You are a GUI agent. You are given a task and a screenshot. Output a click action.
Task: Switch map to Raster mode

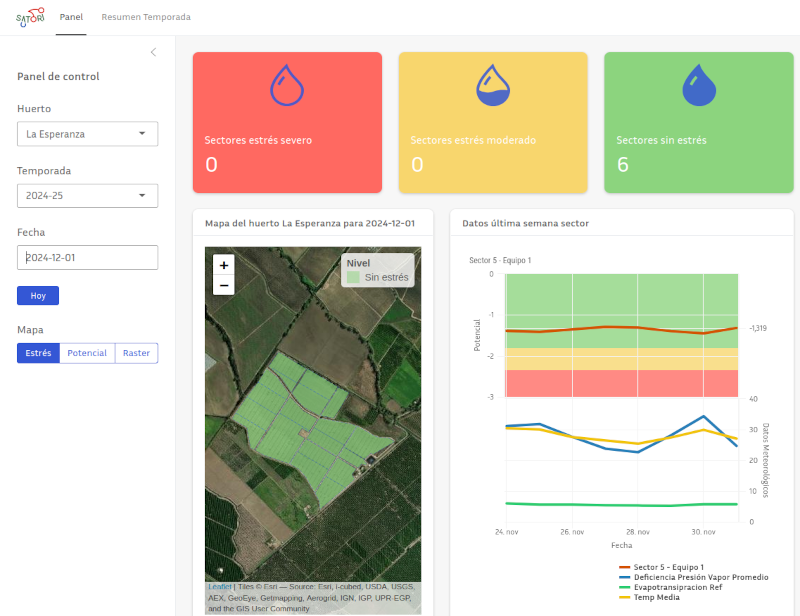click(x=136, y=353)
